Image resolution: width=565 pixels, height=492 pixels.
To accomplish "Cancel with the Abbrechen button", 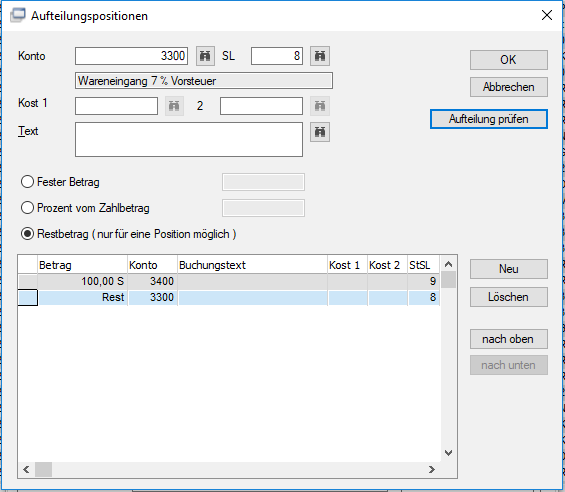I will tap(508, 87).
